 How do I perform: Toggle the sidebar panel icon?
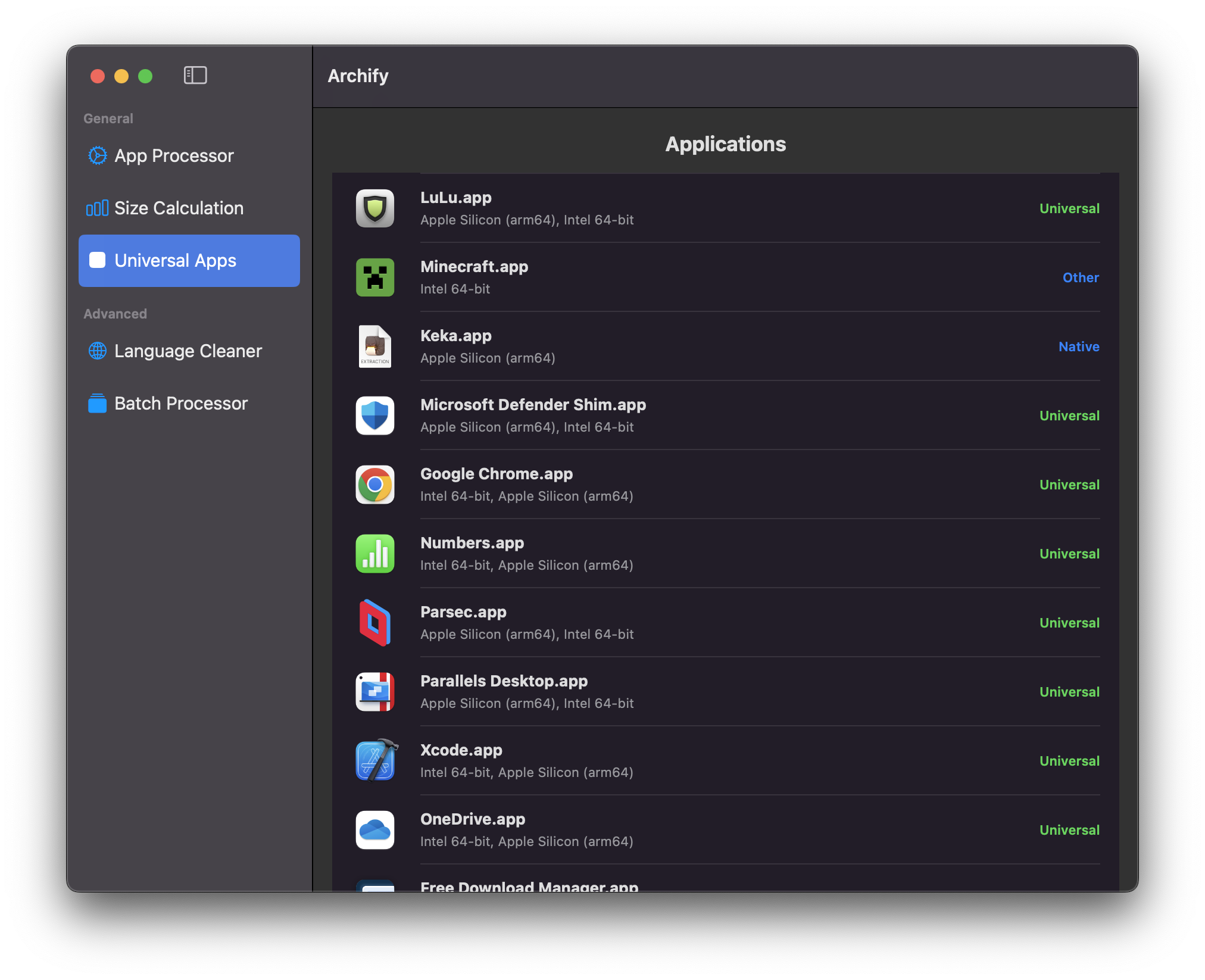click(195, 76)
